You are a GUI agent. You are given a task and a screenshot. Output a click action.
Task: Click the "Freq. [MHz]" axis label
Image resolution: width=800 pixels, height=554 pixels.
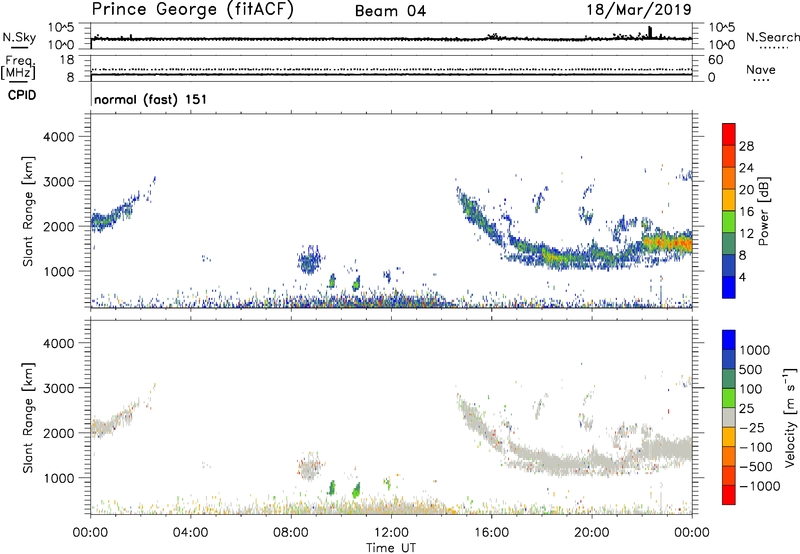coord(19,67)
